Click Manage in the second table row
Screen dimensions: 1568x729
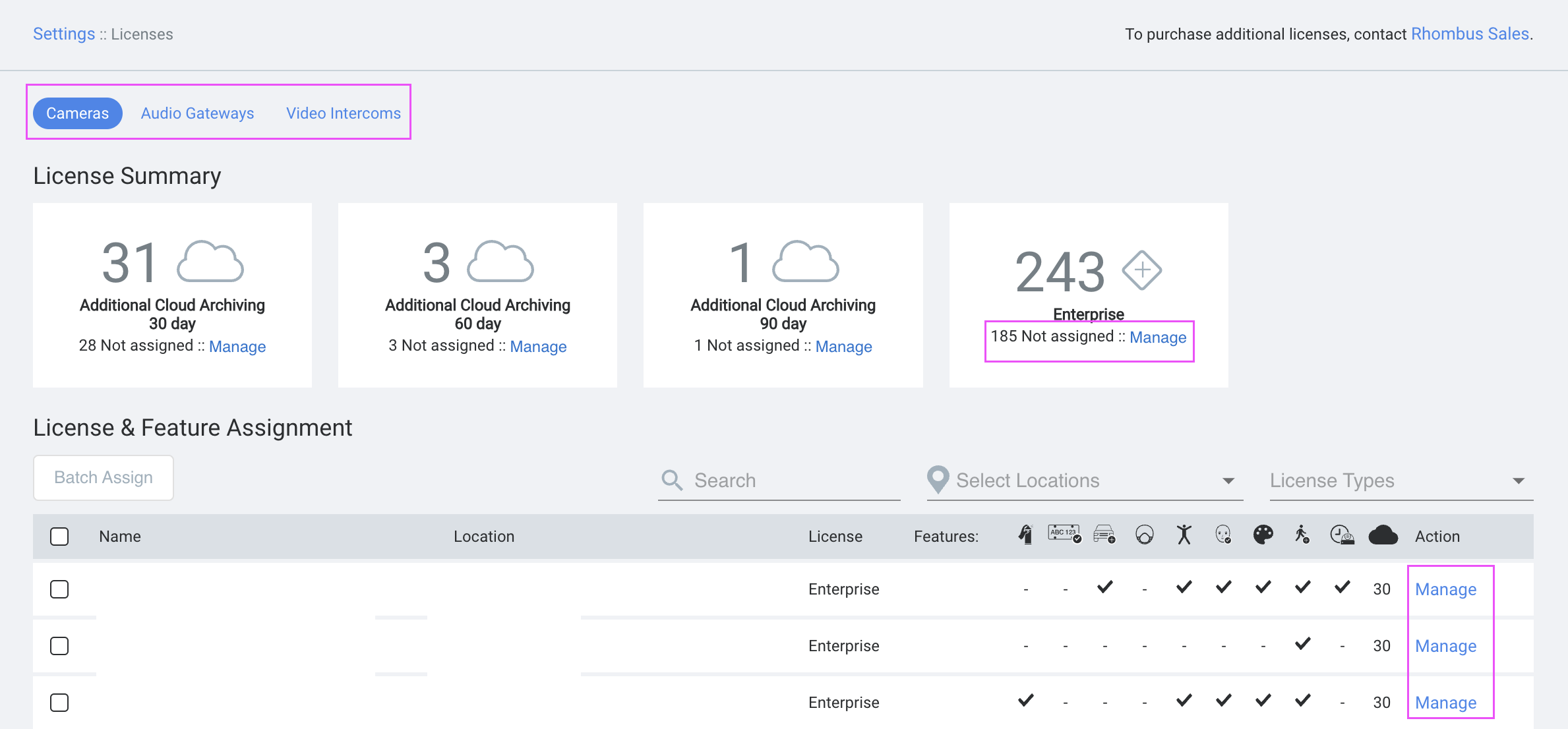point(1446,647)
